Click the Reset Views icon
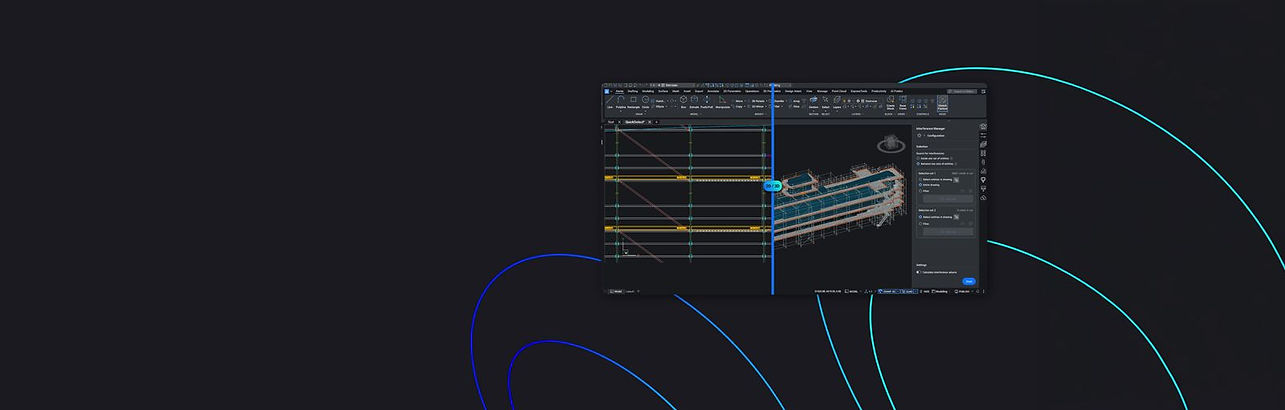The width and height of the screenshot is (1285, 410). [902, 103]
